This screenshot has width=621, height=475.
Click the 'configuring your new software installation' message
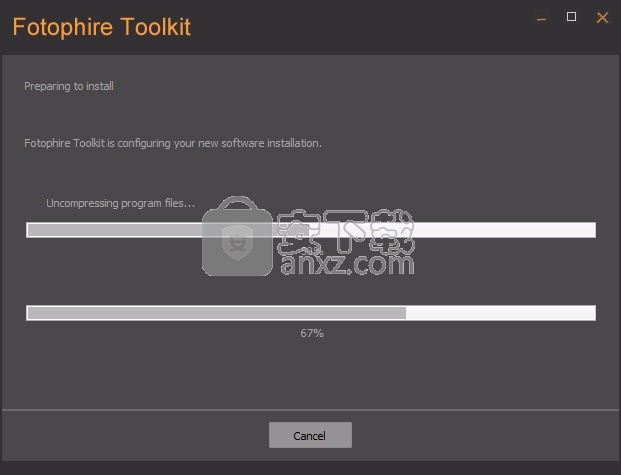(x=173, y=143)
